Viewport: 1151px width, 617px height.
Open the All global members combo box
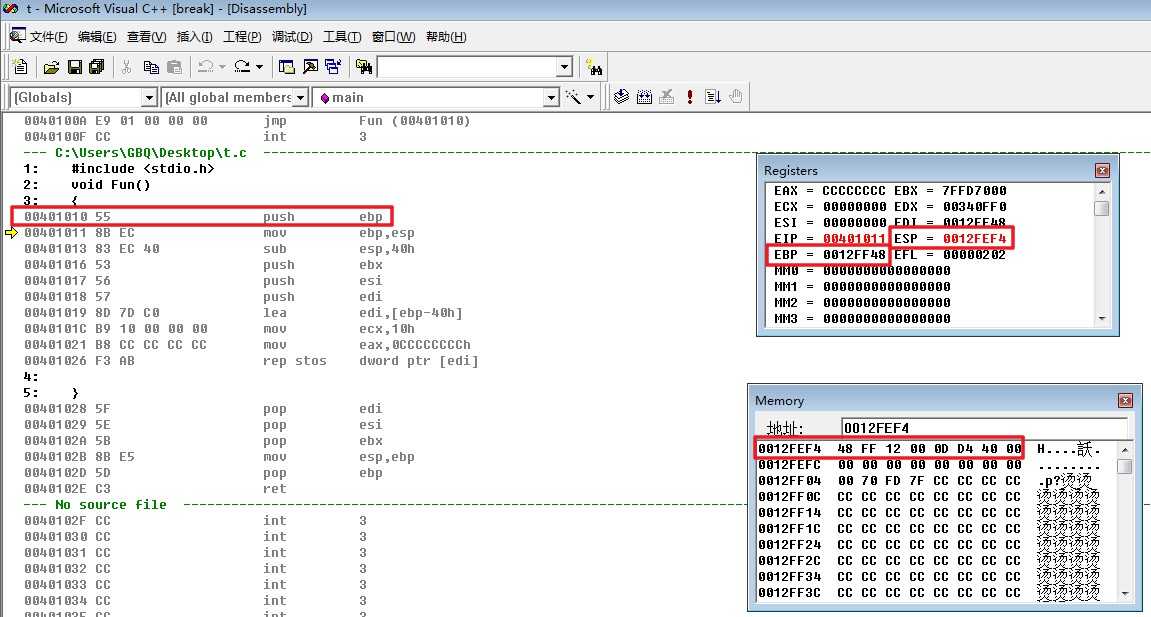235,98
